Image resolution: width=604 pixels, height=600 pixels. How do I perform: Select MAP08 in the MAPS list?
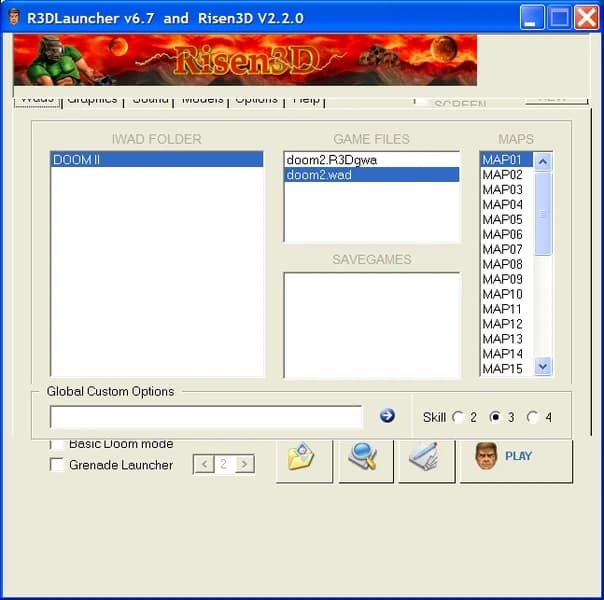(x=507, y=264)
